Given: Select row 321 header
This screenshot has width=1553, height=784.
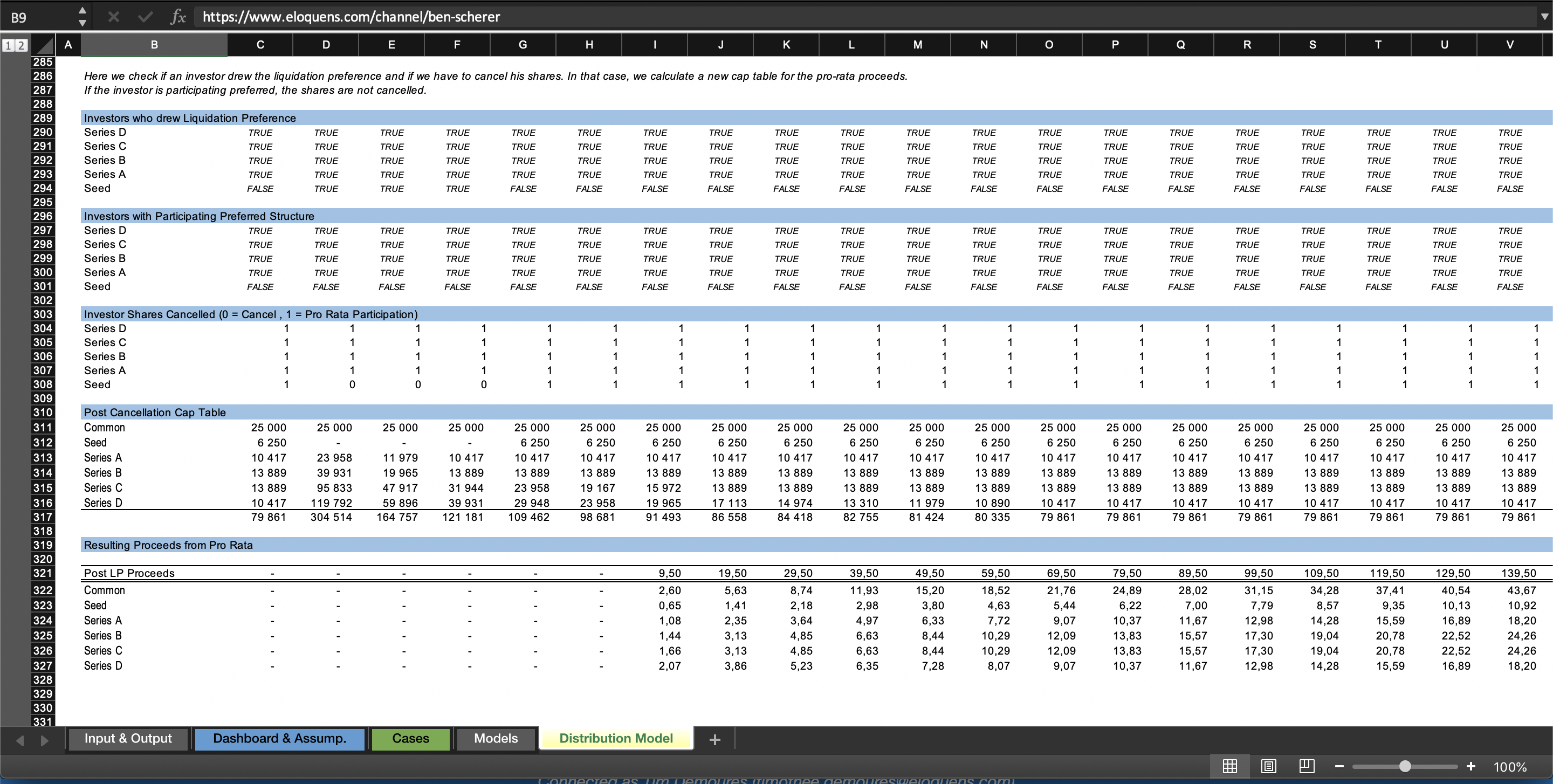Looking at the screenshot, I should [x=42, y=573].
